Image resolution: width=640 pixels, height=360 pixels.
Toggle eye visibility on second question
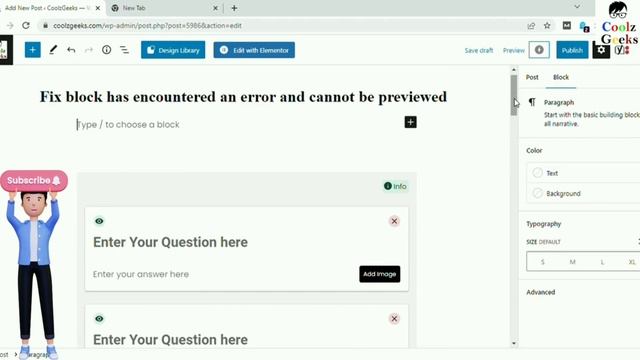99,318
